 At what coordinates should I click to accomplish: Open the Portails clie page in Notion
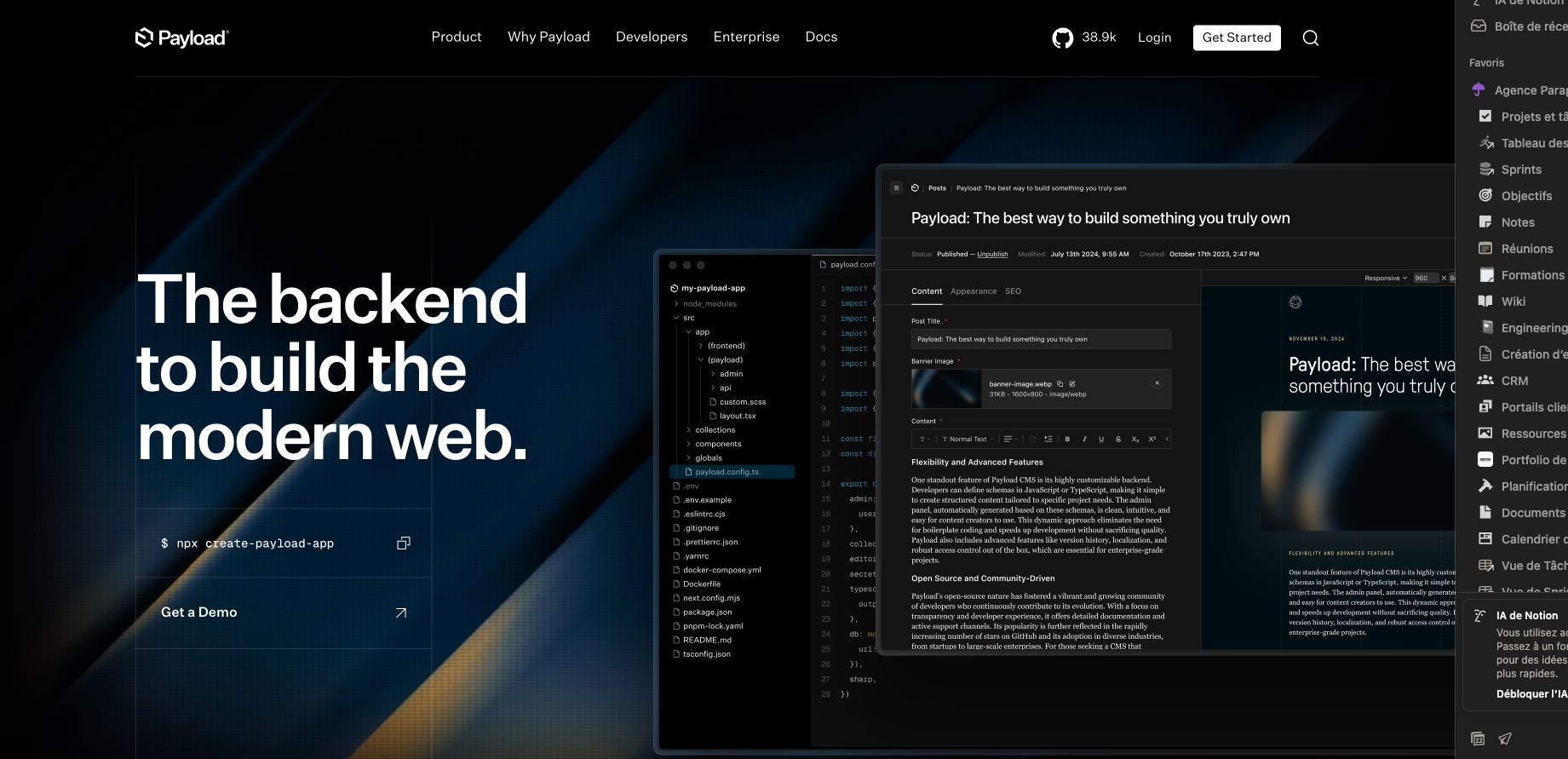point(1523,406)
